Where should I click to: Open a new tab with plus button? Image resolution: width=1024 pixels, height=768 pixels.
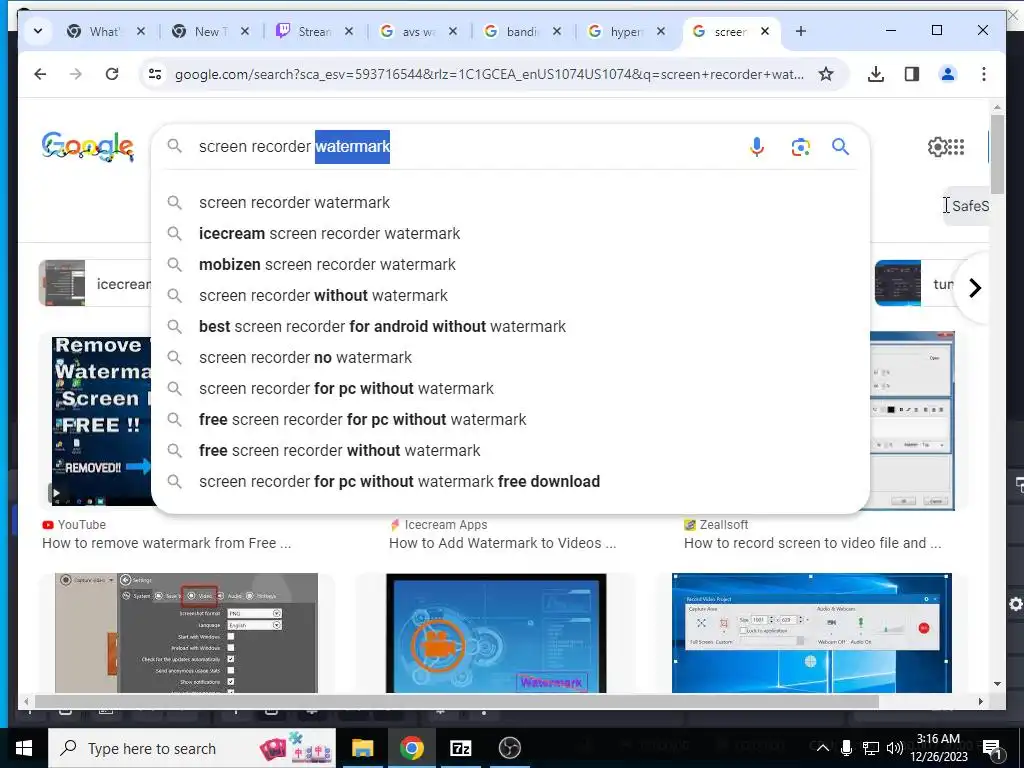tap(801, 31)
